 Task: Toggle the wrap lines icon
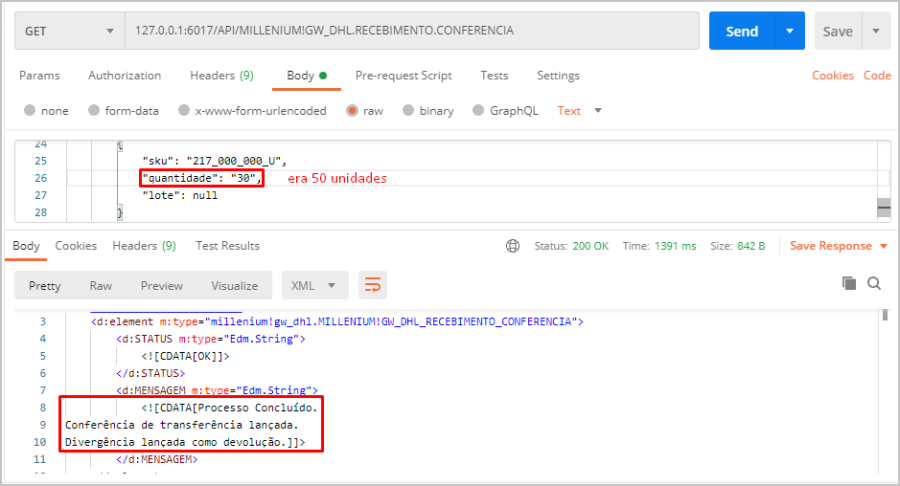point(373,285)
